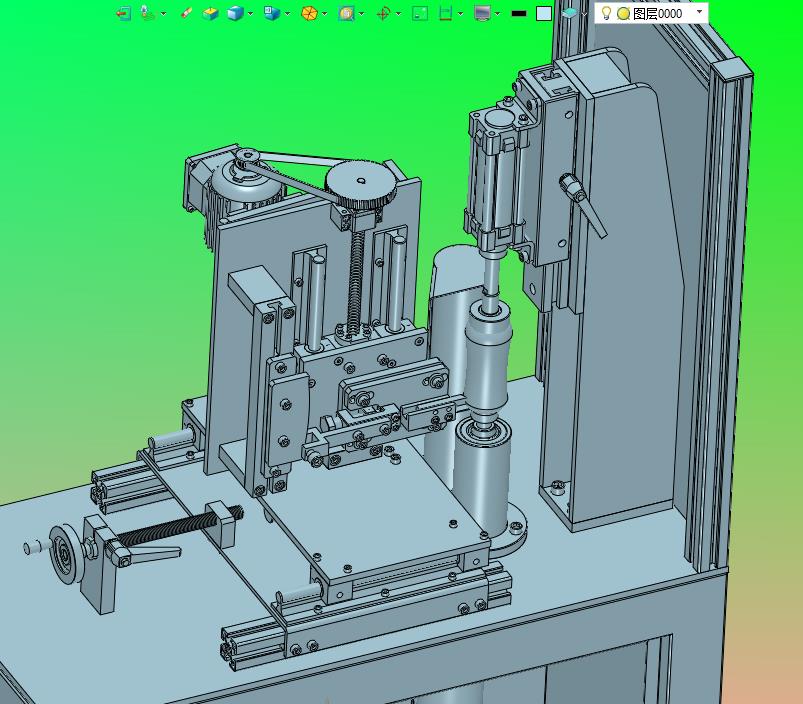The image size is (803, 704).
Task: Select the eraser tool icon
Action: click(x=186, y=13)
